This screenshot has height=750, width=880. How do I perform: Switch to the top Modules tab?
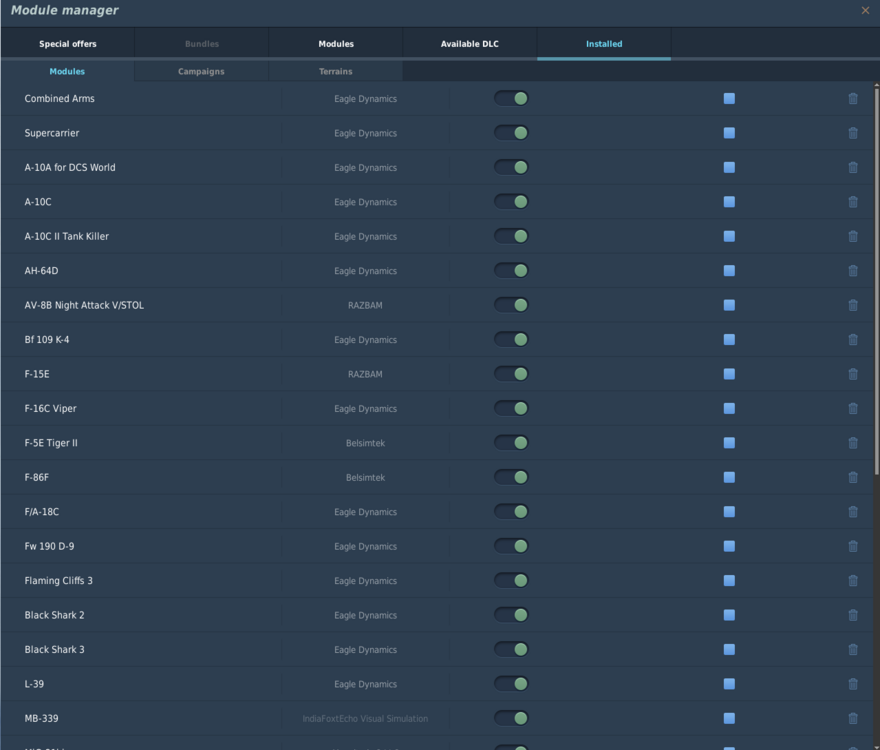pos(336,44)
